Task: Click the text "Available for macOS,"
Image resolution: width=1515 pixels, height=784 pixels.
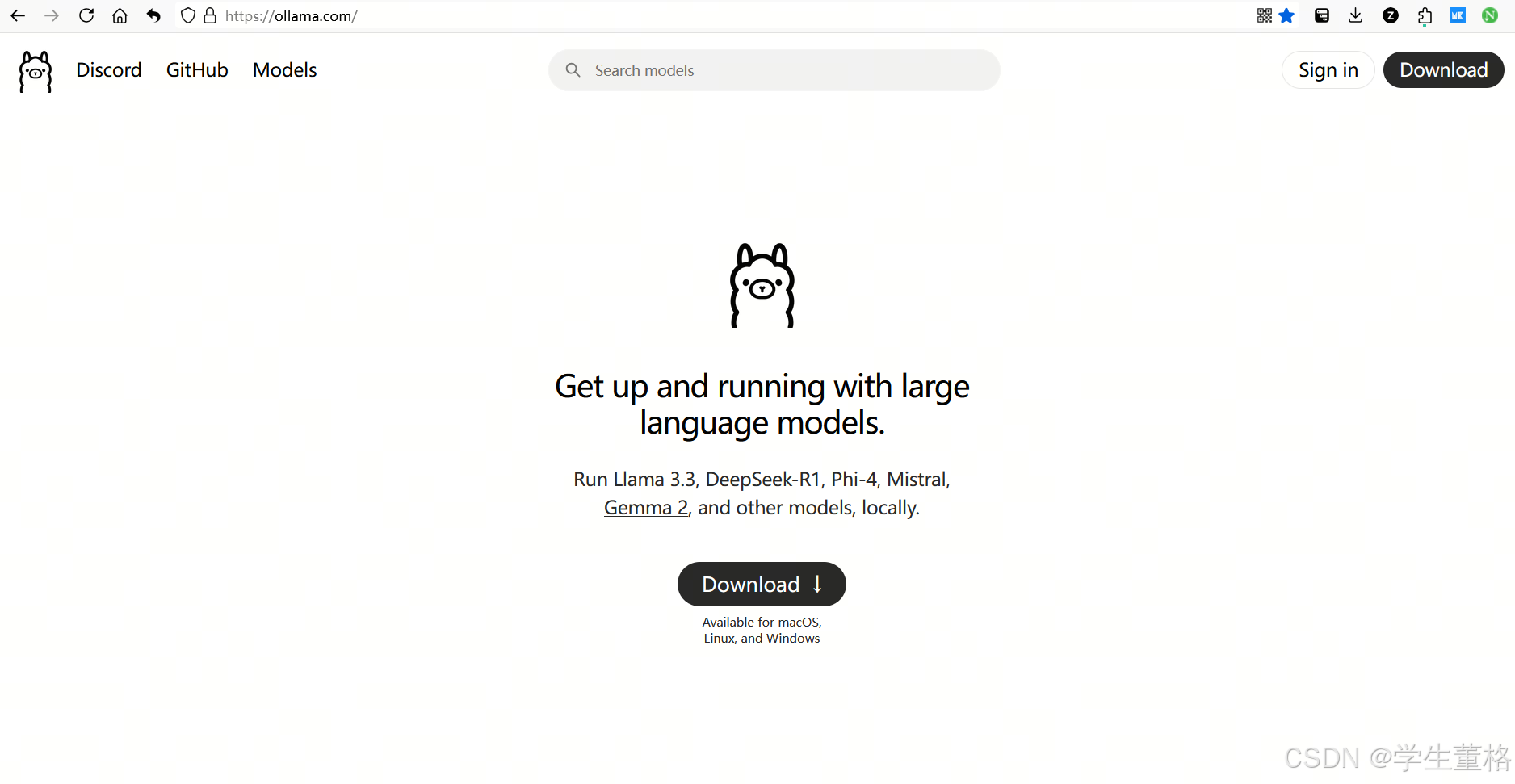Action: [x=762, y=623]
